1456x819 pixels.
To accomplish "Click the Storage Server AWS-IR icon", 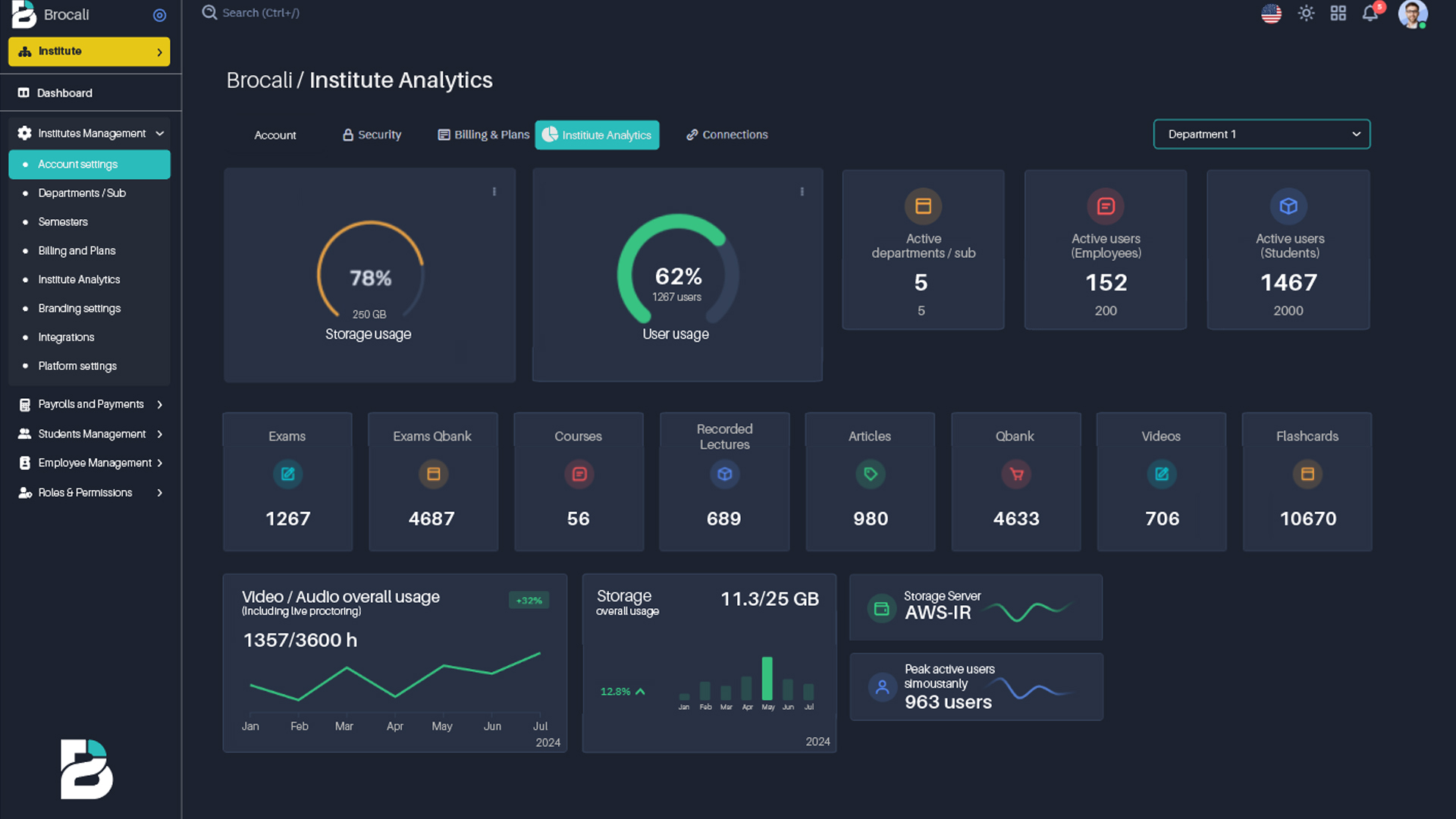I will click(x=881, y=608).
